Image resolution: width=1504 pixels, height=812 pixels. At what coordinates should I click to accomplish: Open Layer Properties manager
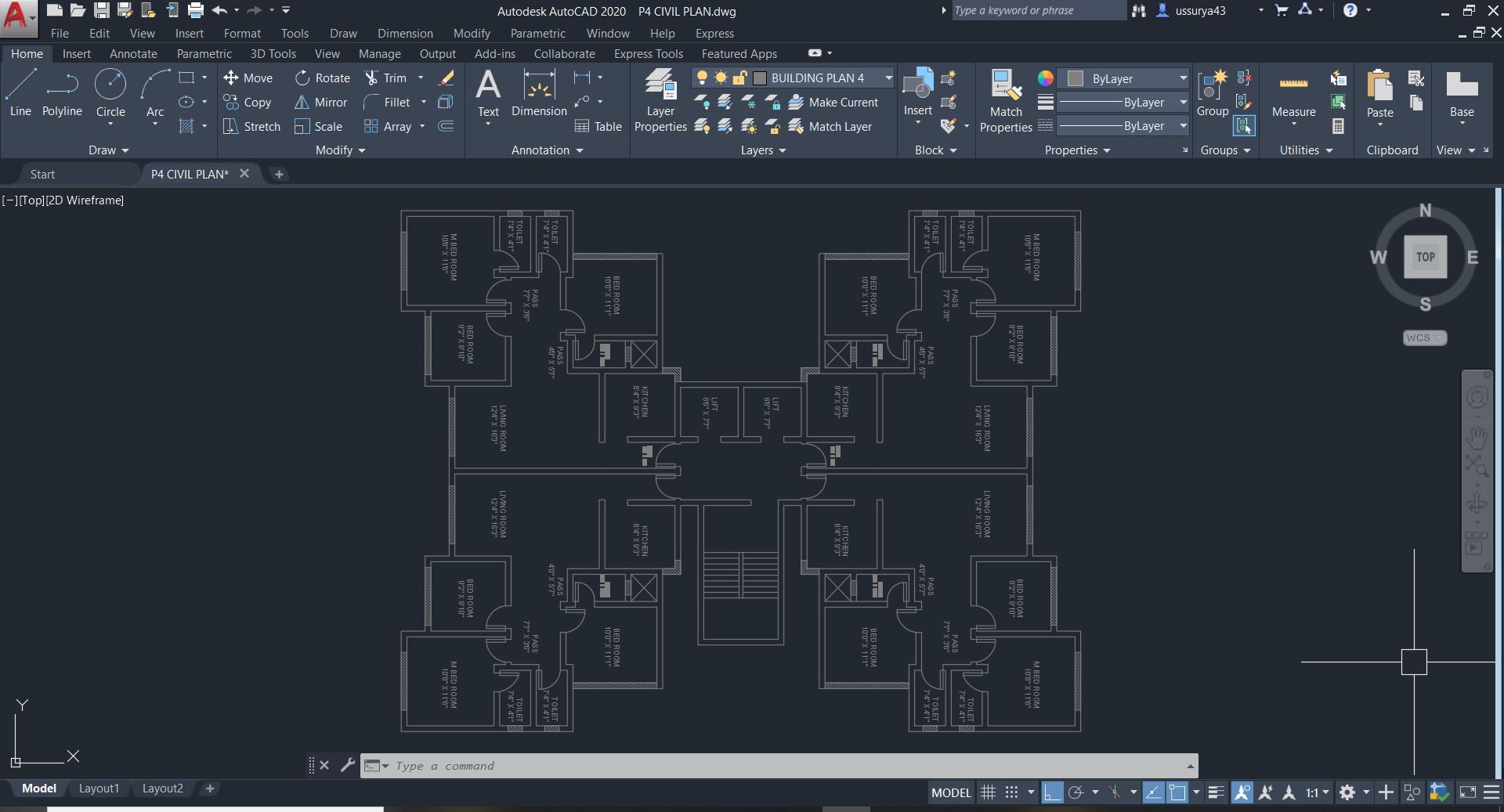click(x=660, y=99)
